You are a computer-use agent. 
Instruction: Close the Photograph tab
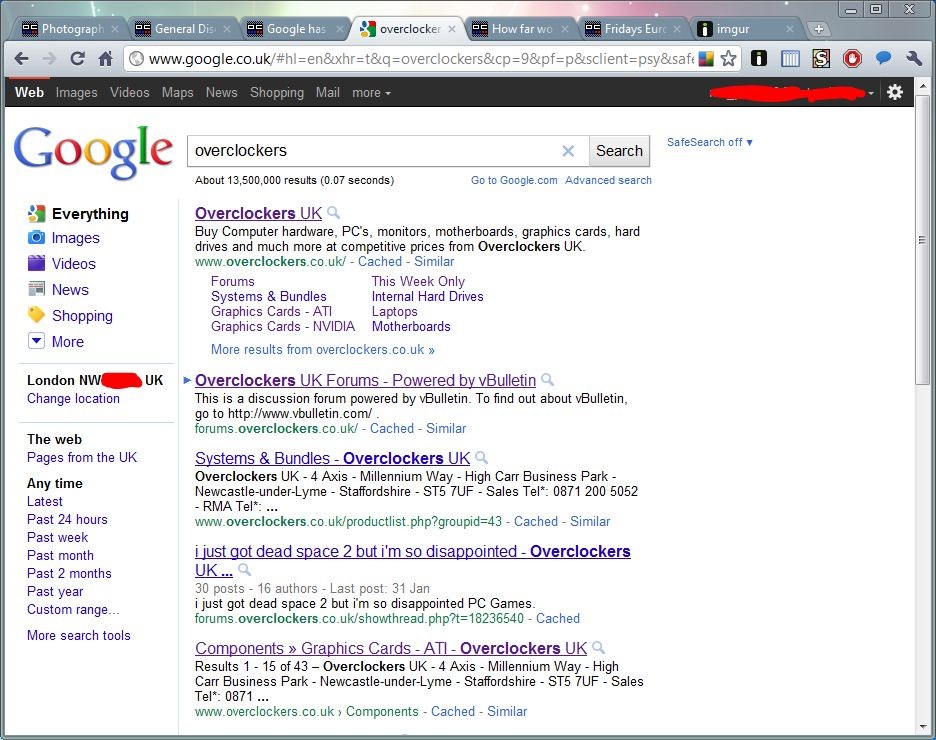coord(115,29)
